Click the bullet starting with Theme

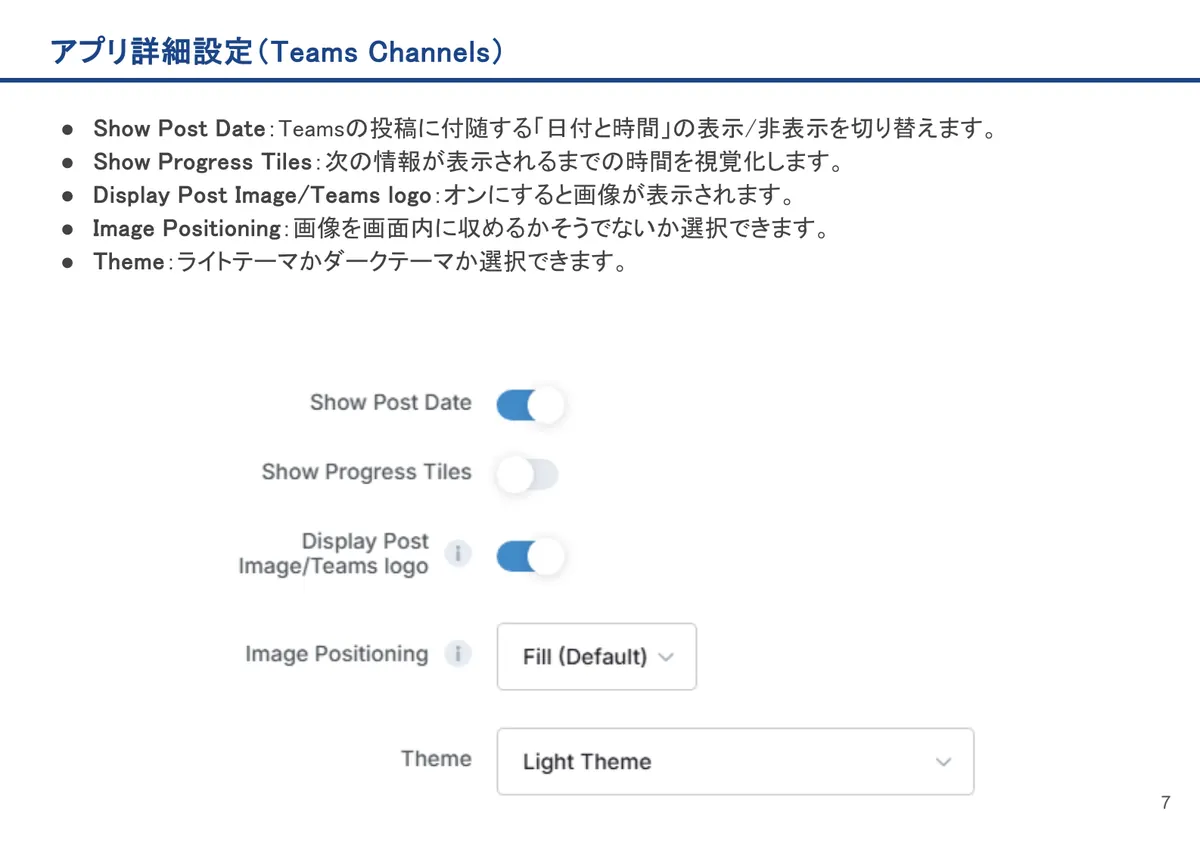click(x=360, y=263)
